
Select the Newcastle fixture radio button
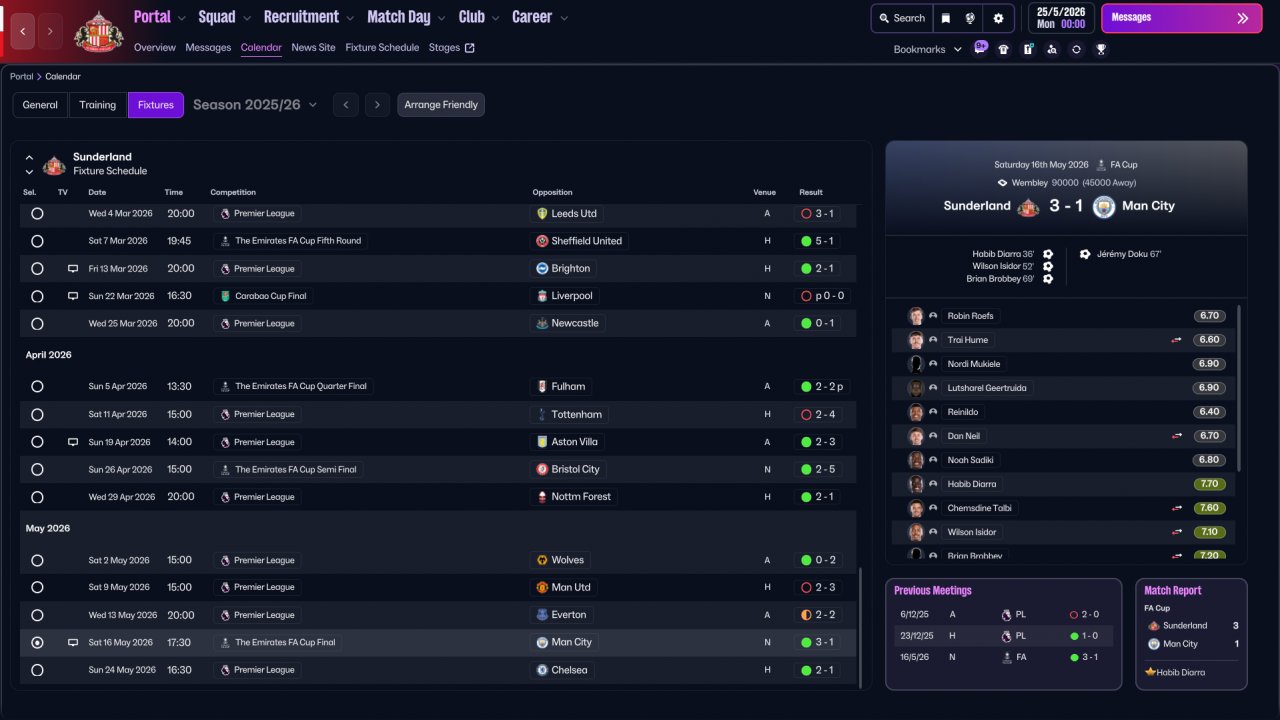[x=37, y=324]
